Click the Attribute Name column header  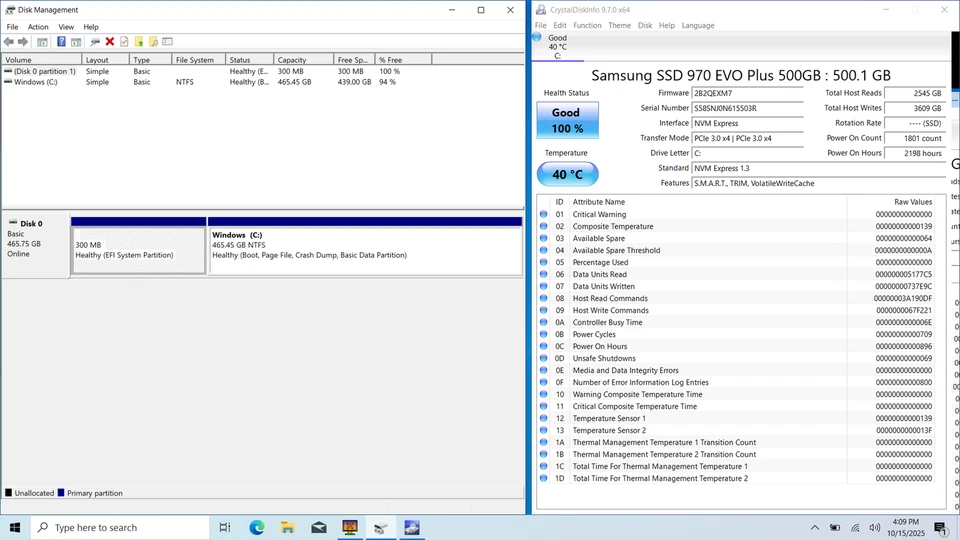pos(708,201)
